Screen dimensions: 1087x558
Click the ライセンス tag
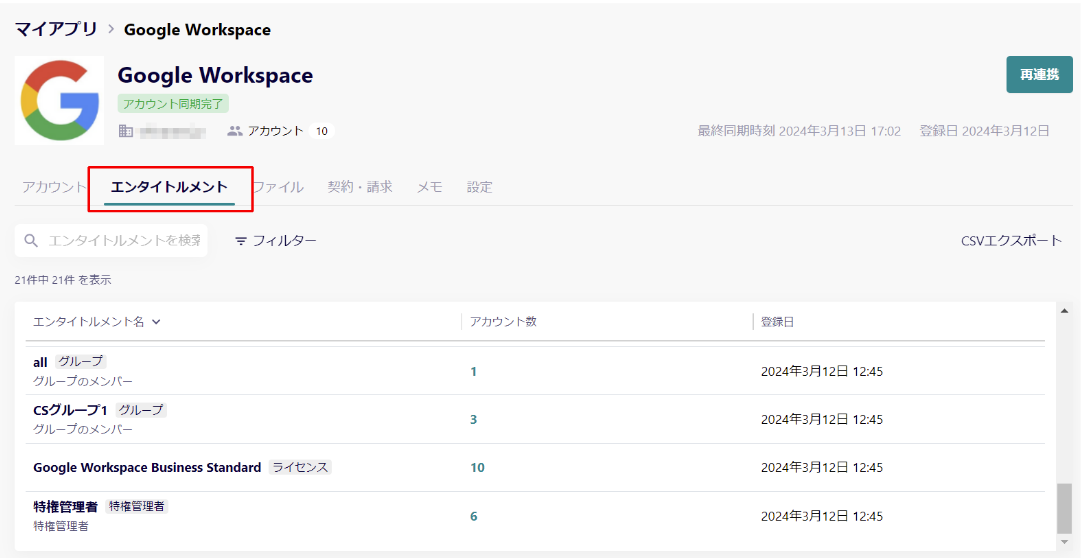tap(300, 467)
